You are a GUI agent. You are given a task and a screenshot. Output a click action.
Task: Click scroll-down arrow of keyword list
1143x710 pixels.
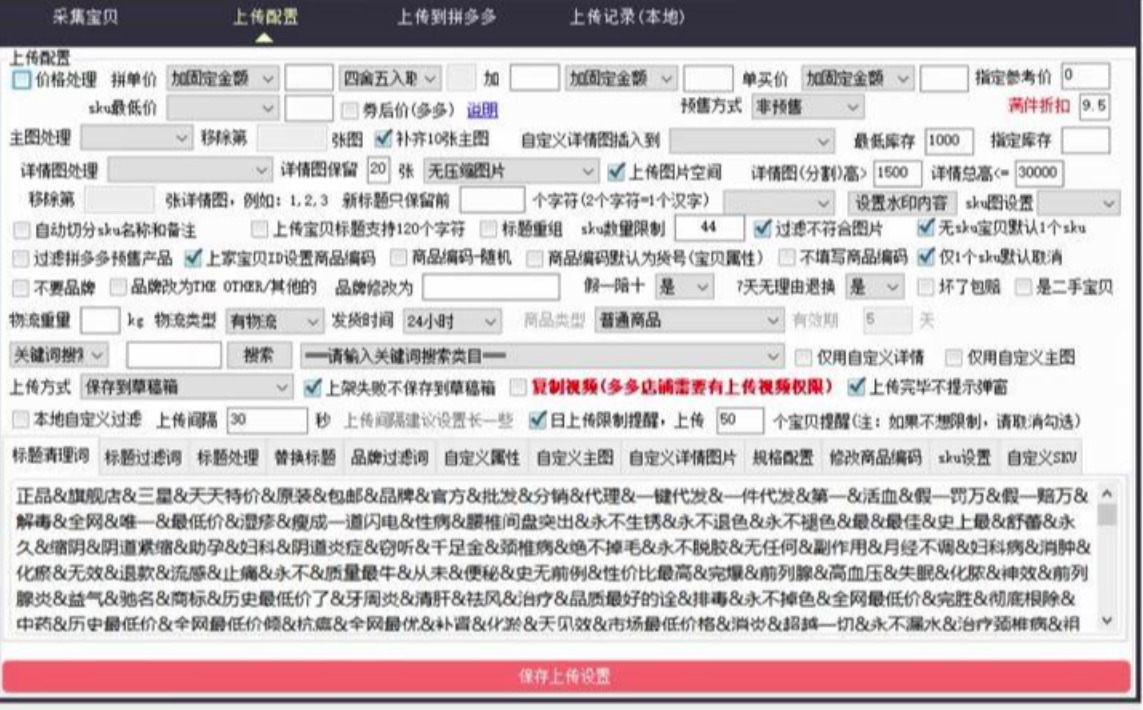pyautogui.click(x=1107, y=621)
